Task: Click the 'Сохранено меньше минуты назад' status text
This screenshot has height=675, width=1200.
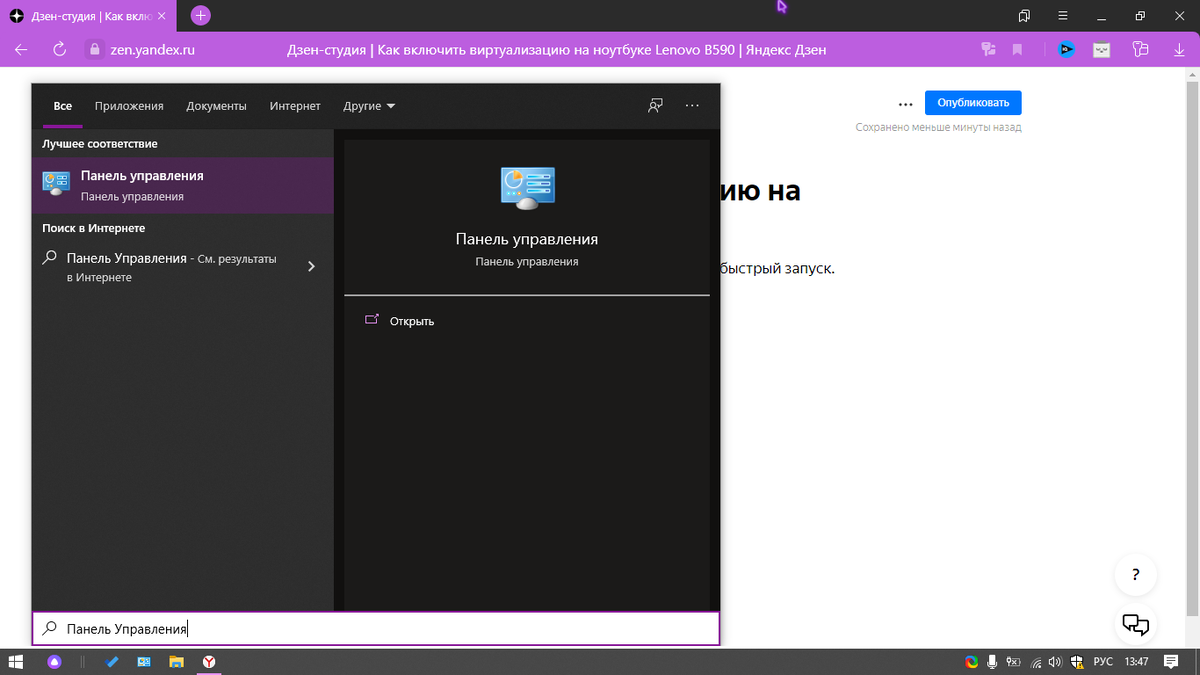Action: click(x=938, y=127)
